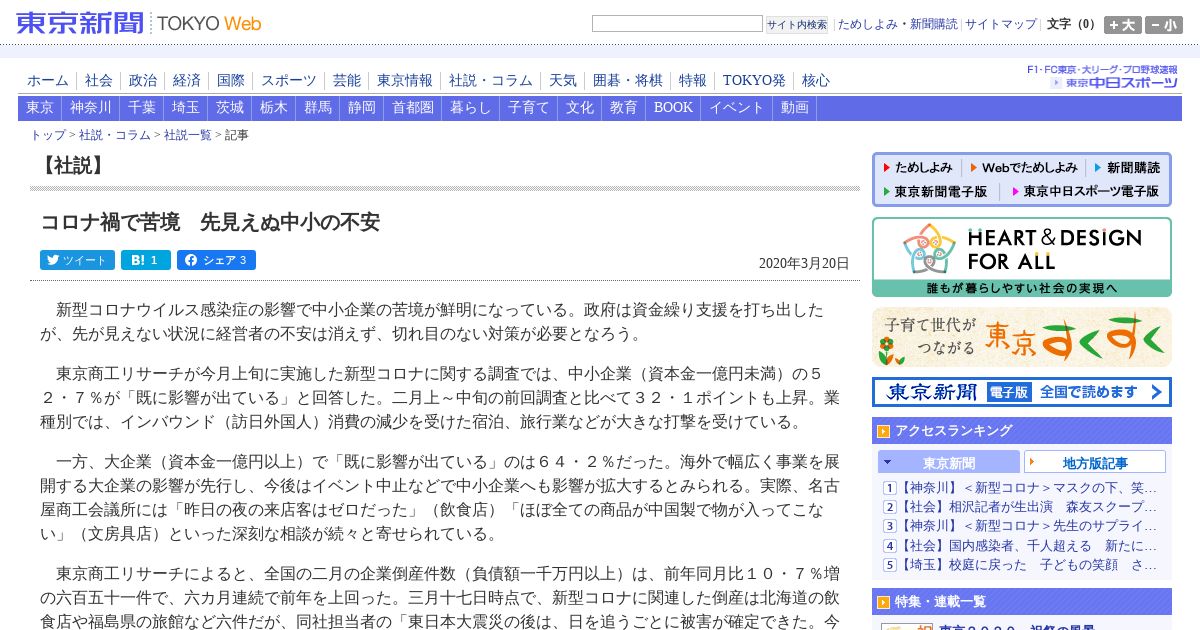
Task: Select 暮らし in the blue bar
Action: [x=471, y=108]
